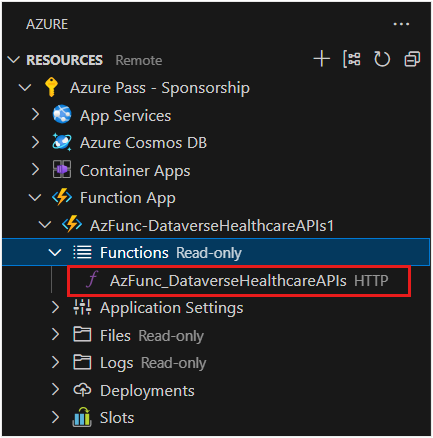The image size is (433, 438).
Task: Select the Logs Read-only item
Action: tap(153, 363)
